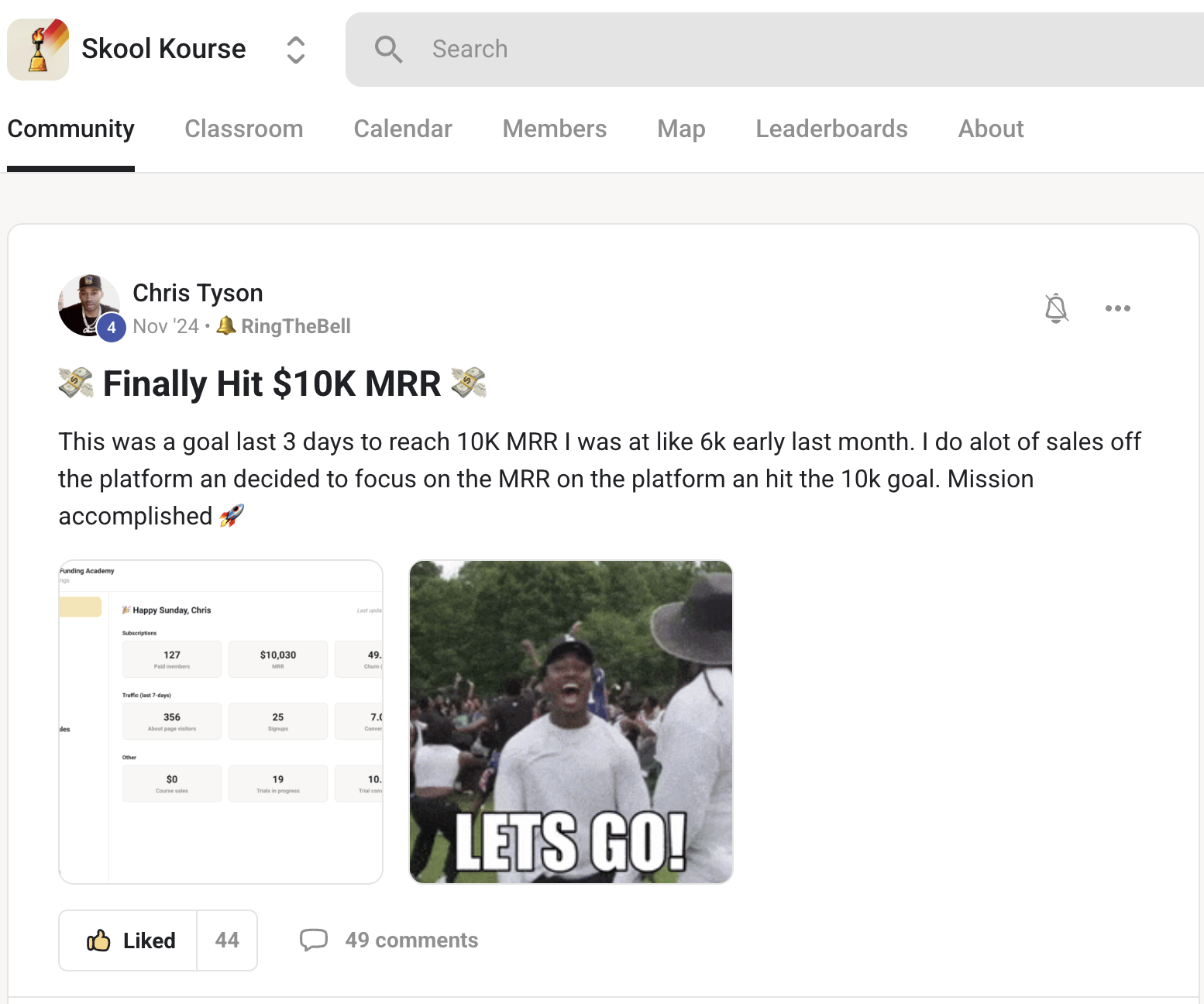The image size is (1204, 1004).
Task: Click the comments speech bubble icon
Action: point(314,940)
